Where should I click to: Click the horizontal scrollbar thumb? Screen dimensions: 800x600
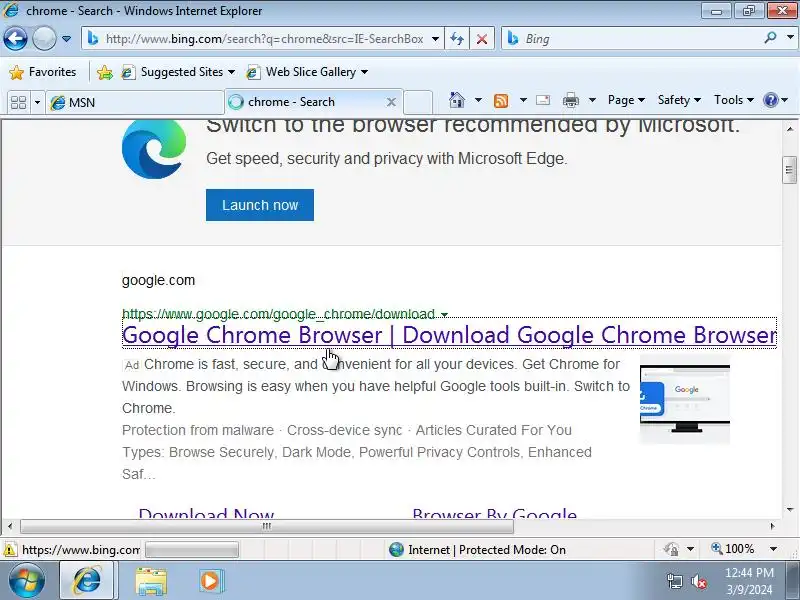(x=267, y=526)
